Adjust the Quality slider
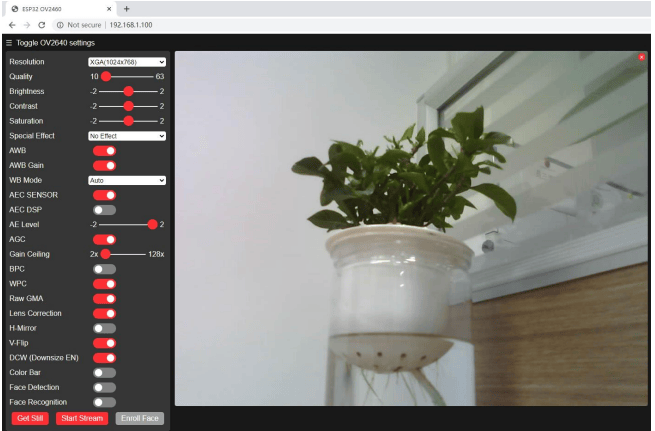Image resolution: width=655 pixels, height=431 pixels. pos(127,76)
